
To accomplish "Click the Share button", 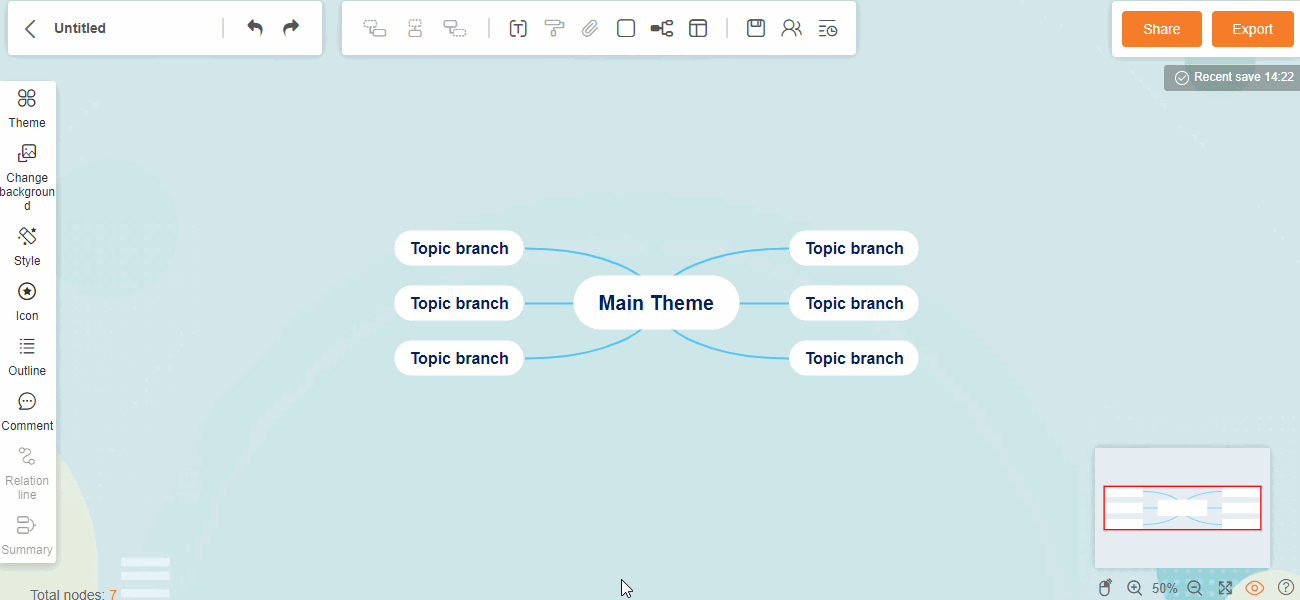I will click(1162, 29).
